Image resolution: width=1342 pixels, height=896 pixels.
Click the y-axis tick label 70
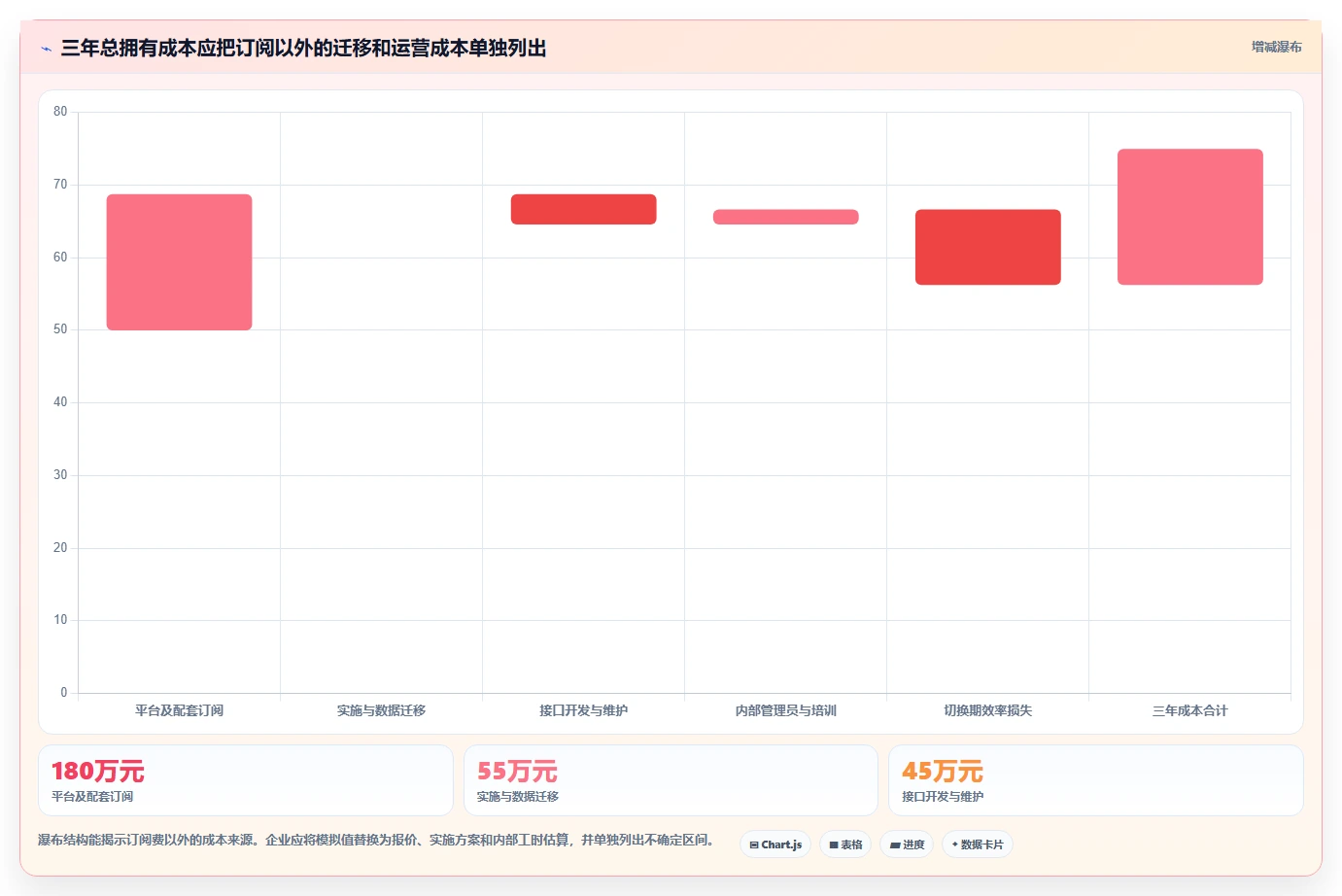pos(60,185)
